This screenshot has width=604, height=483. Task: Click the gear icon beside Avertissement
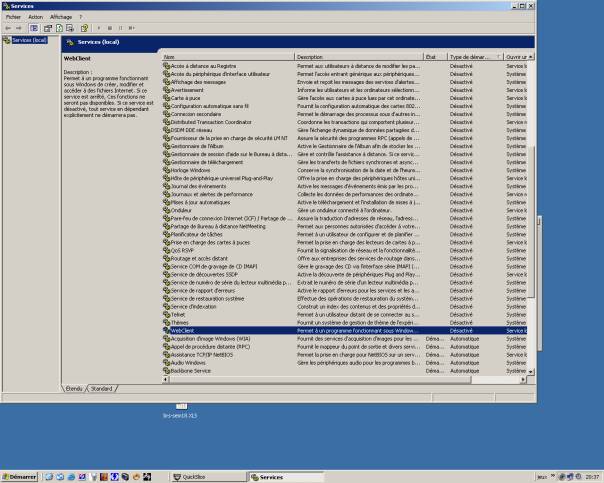[166, 90]
